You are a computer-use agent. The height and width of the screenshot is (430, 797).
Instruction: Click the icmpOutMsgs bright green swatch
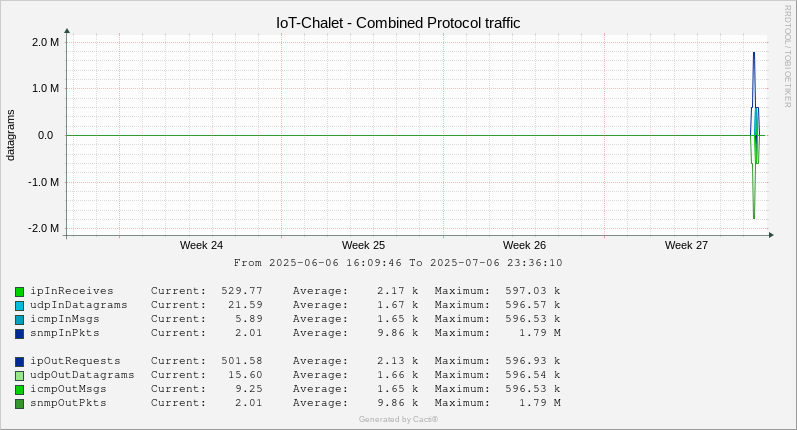coord(19,390)
